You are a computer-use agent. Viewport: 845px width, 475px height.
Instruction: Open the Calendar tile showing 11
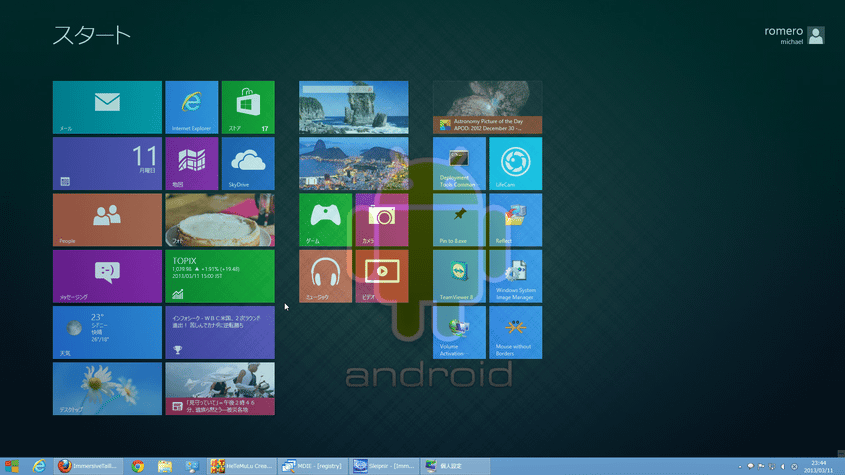pos(107,163)
